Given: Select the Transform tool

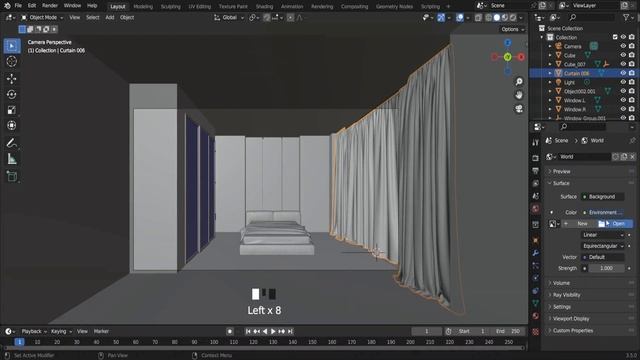Looking at the screenshot, I should click(x=12, y=126).
